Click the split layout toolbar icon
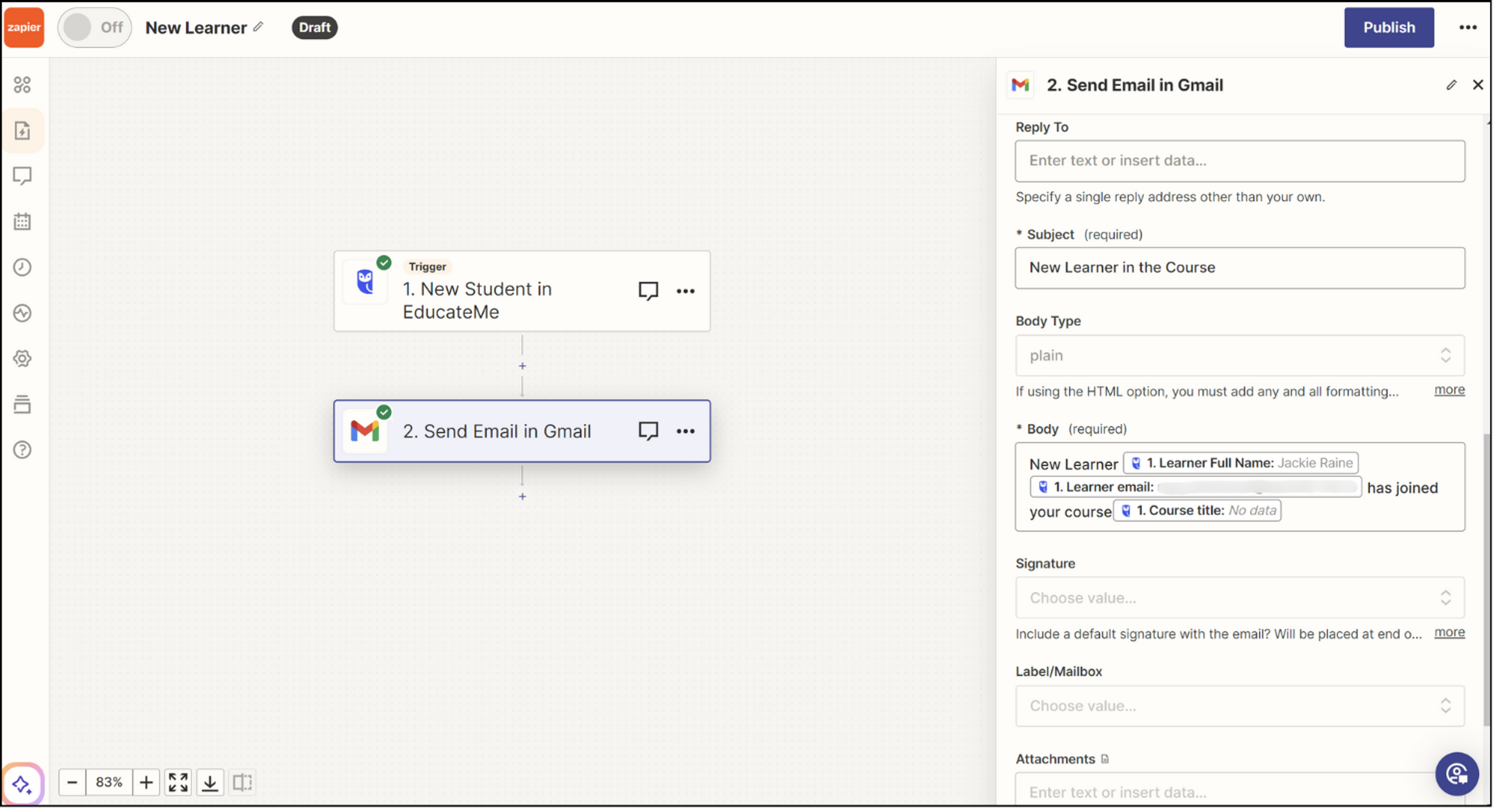Image resolution: width=1494 pixels, height=812 pixels. pos(242,782)
